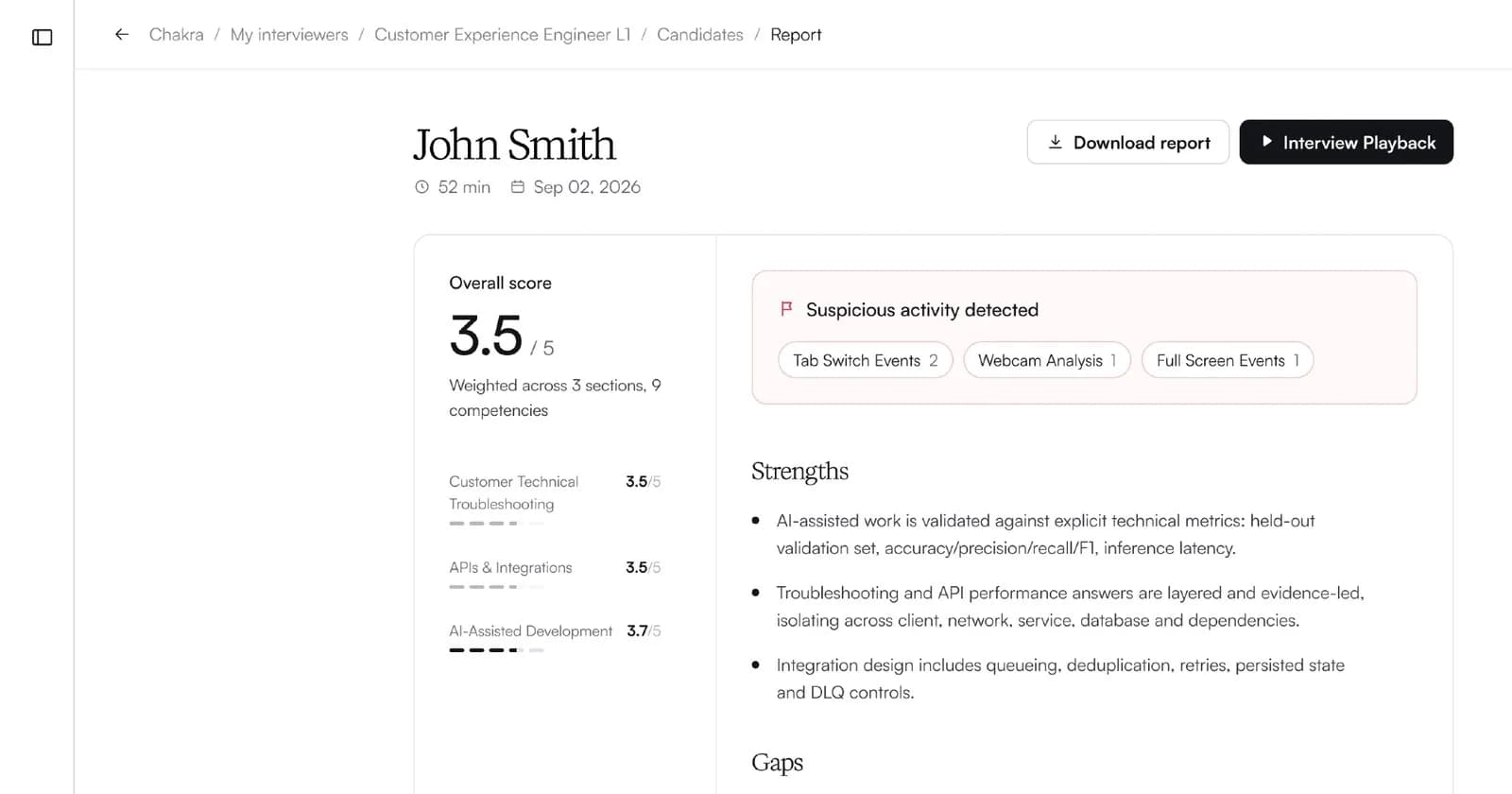This screenshot has height=794, width=1512.
Task: Click the Report breadcrumb
Action: click(x=796, y=35)
